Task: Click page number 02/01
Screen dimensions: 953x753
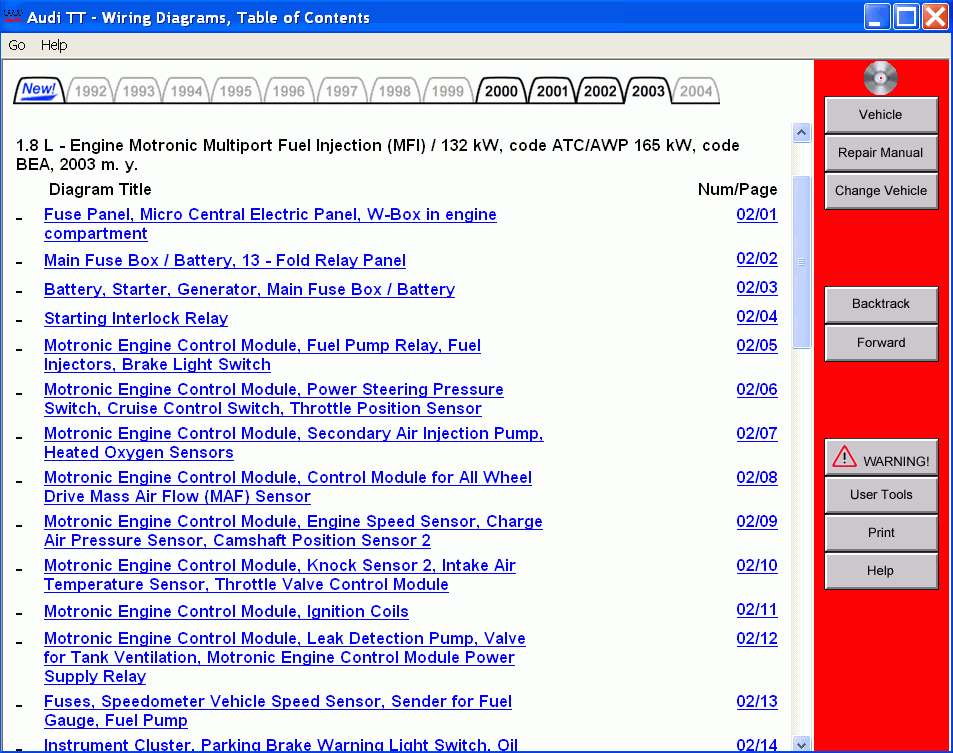Action: (757, 214)
